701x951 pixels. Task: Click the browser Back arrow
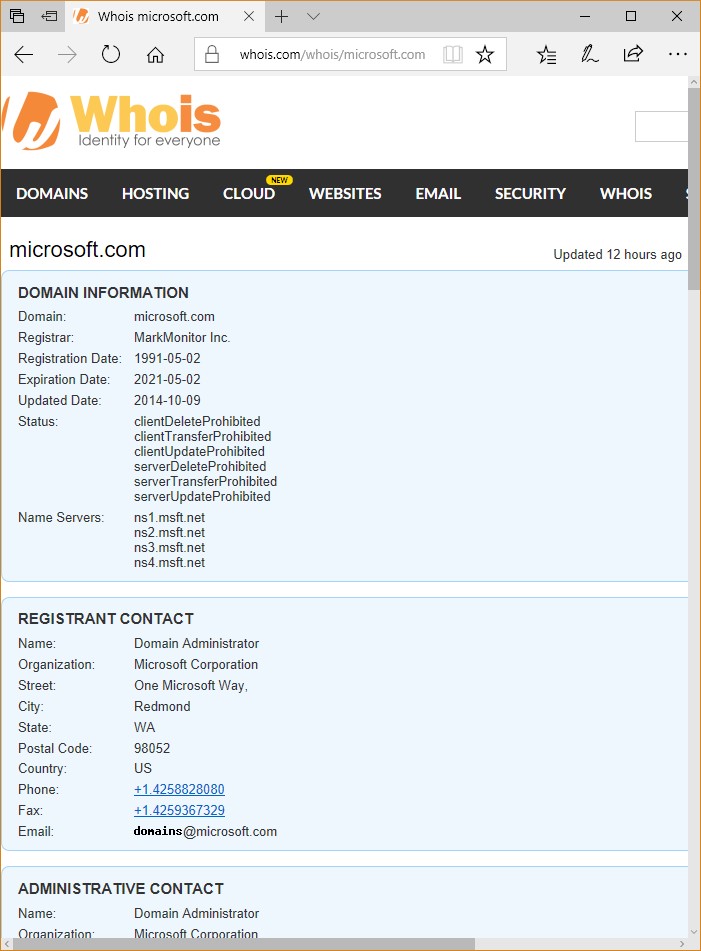pos(24,55)
